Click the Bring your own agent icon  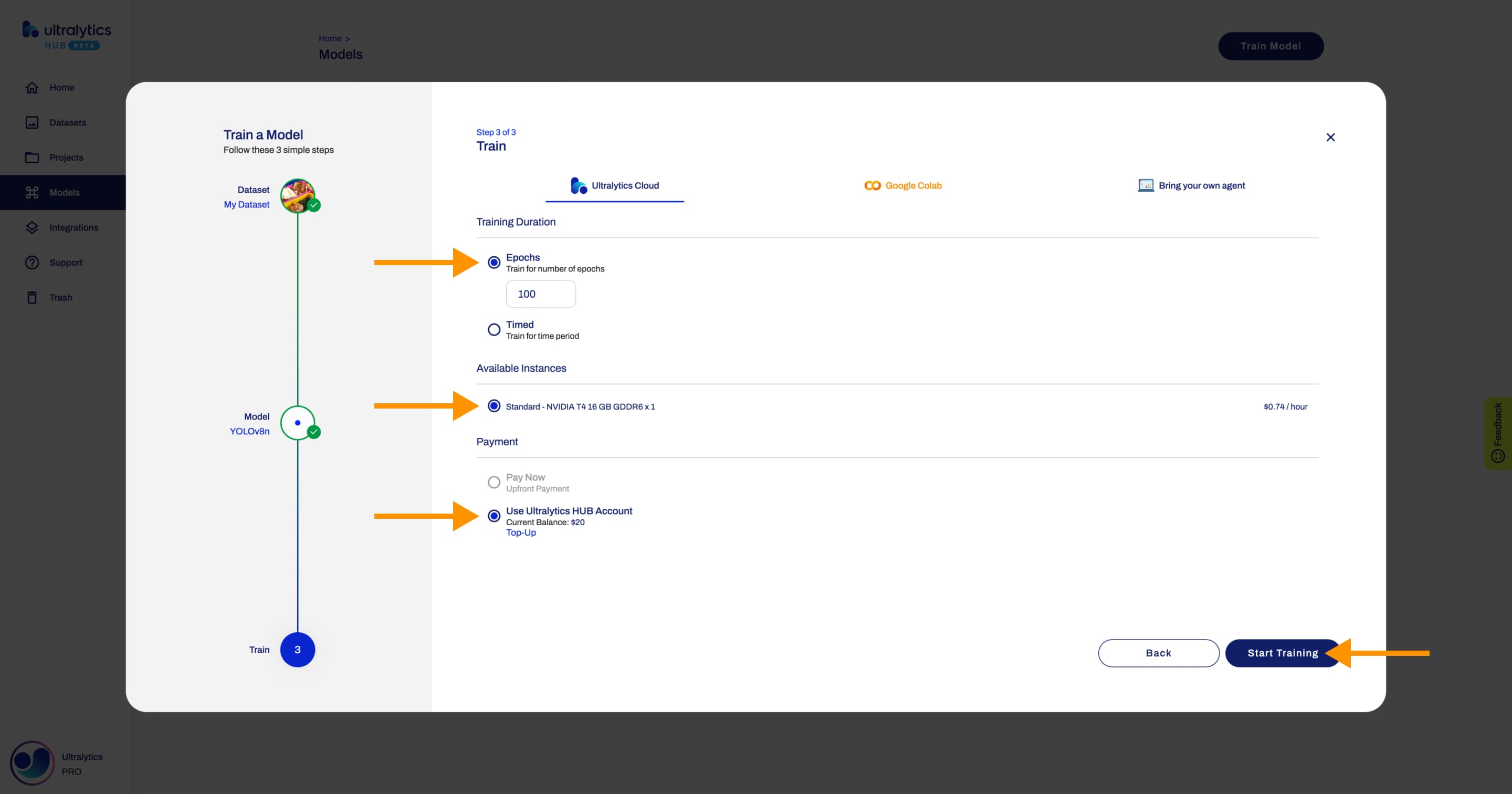point(1145,185)
